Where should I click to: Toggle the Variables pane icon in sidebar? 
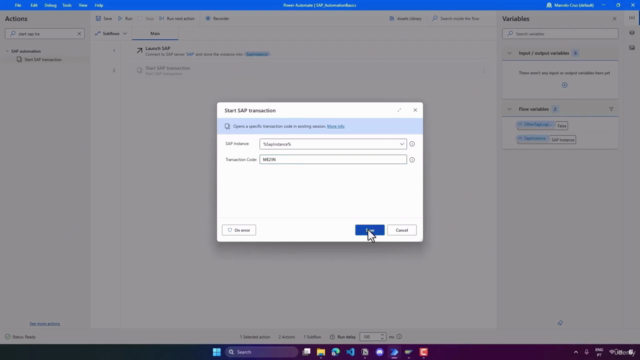point(632,18)
